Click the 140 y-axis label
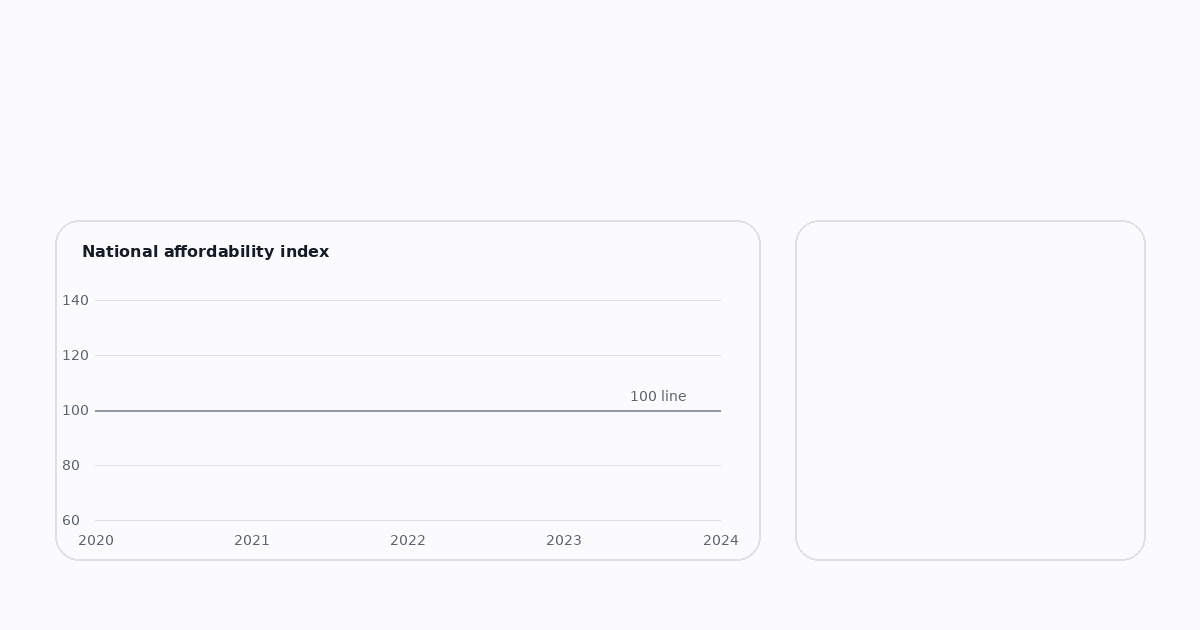Viewport: 1200px width, 630px height. coord(75,300)
